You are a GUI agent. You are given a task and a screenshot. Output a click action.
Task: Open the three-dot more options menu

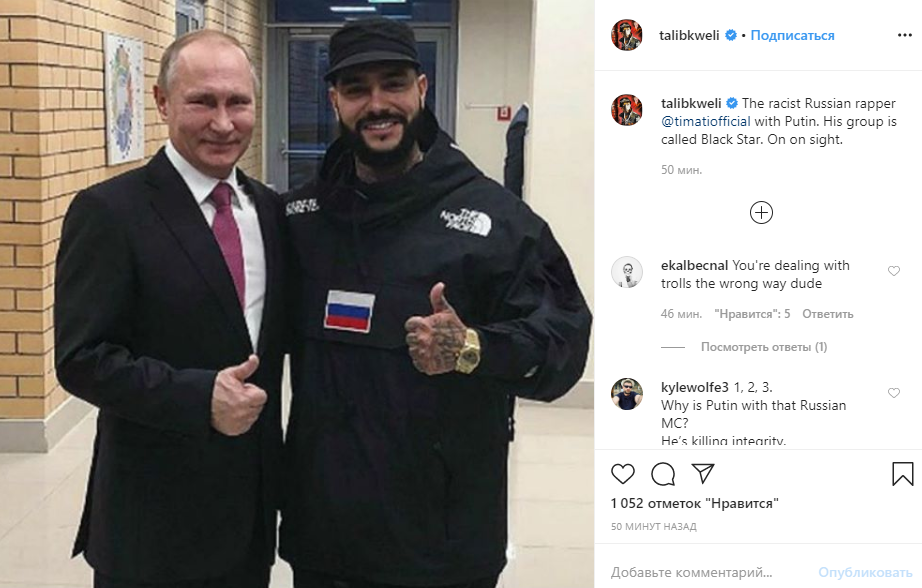click(x=904, y=35)
